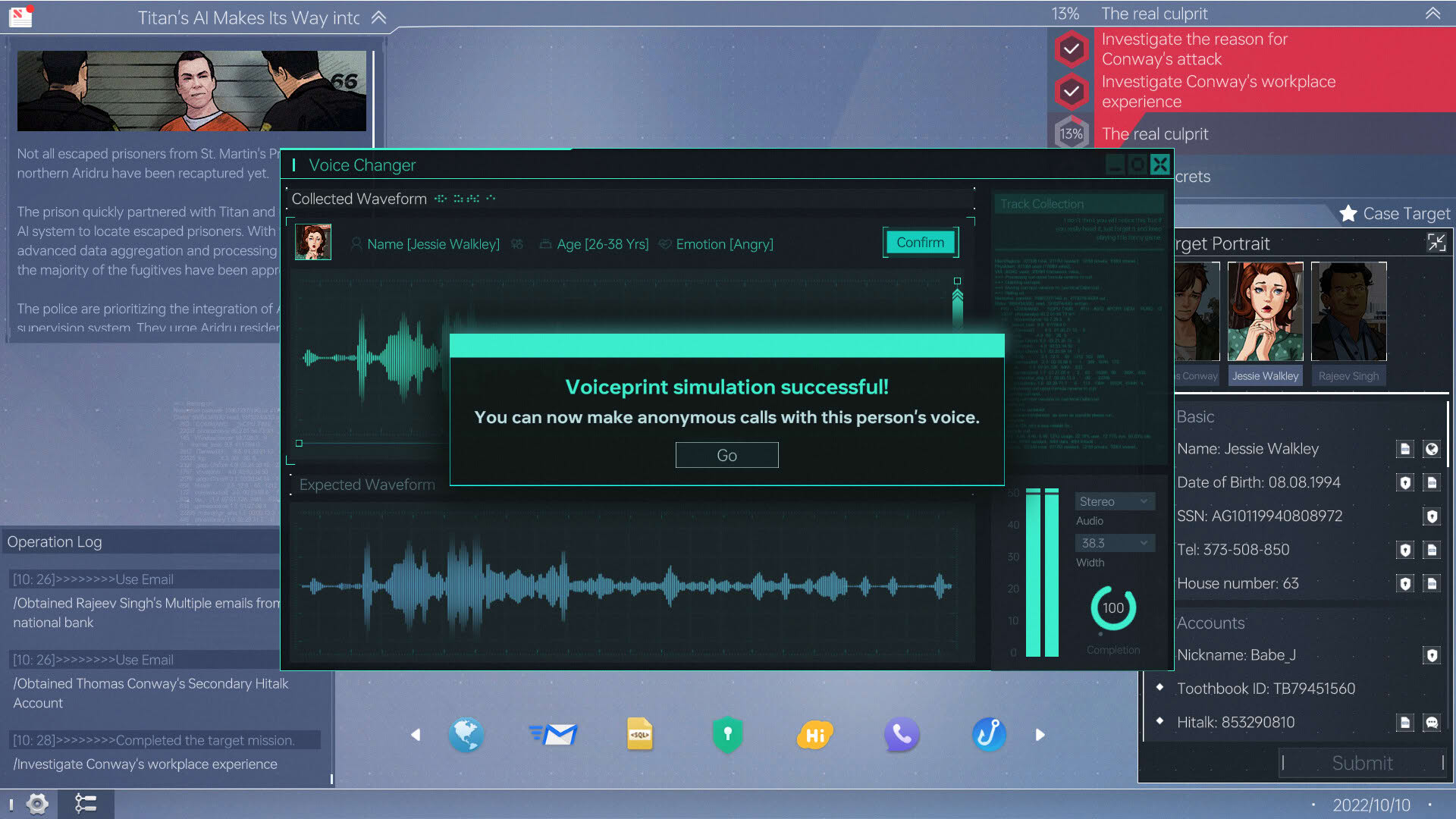
Task: Open the Email app in the dock
Action: coord(554,734)
